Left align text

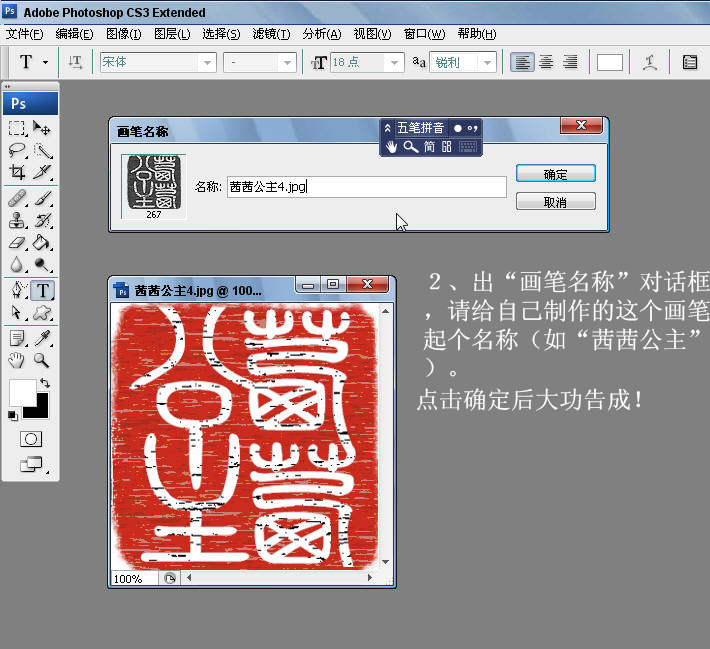coord(522,62)
